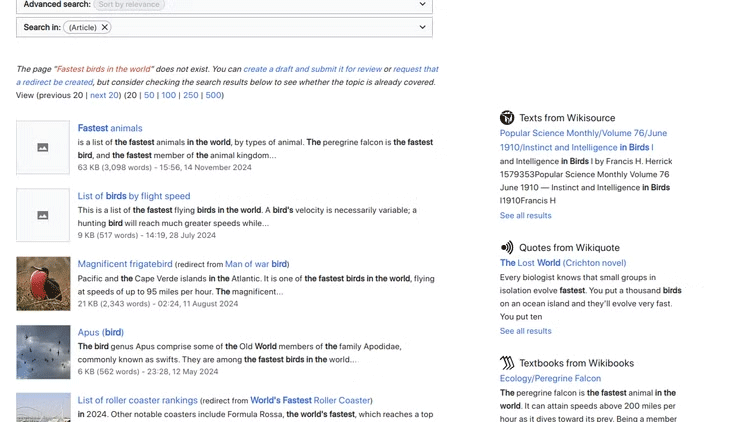Show 50 results per page
Viewport: 750px width, 422px height.
pos(149,96)
